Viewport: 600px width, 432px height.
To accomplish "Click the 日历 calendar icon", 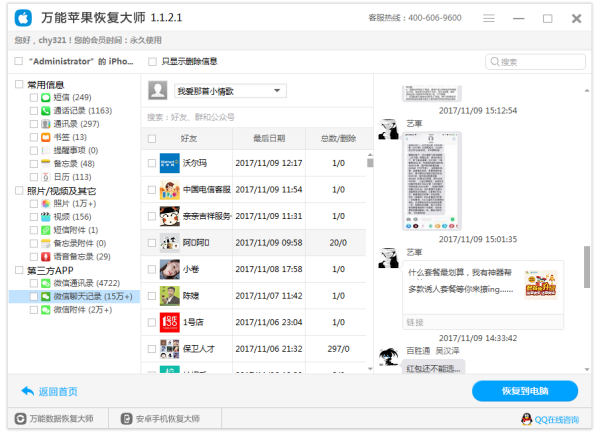I will 46,177.
